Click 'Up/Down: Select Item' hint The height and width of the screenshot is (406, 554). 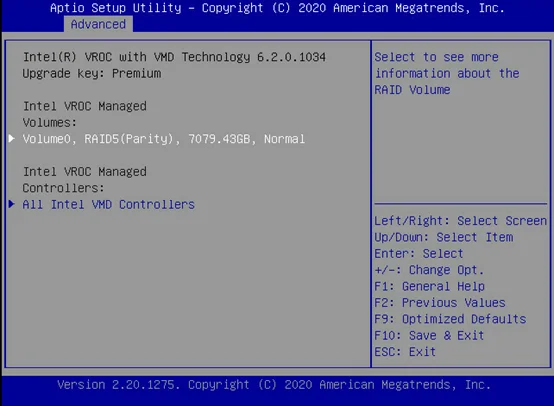(x=444, y=237)
